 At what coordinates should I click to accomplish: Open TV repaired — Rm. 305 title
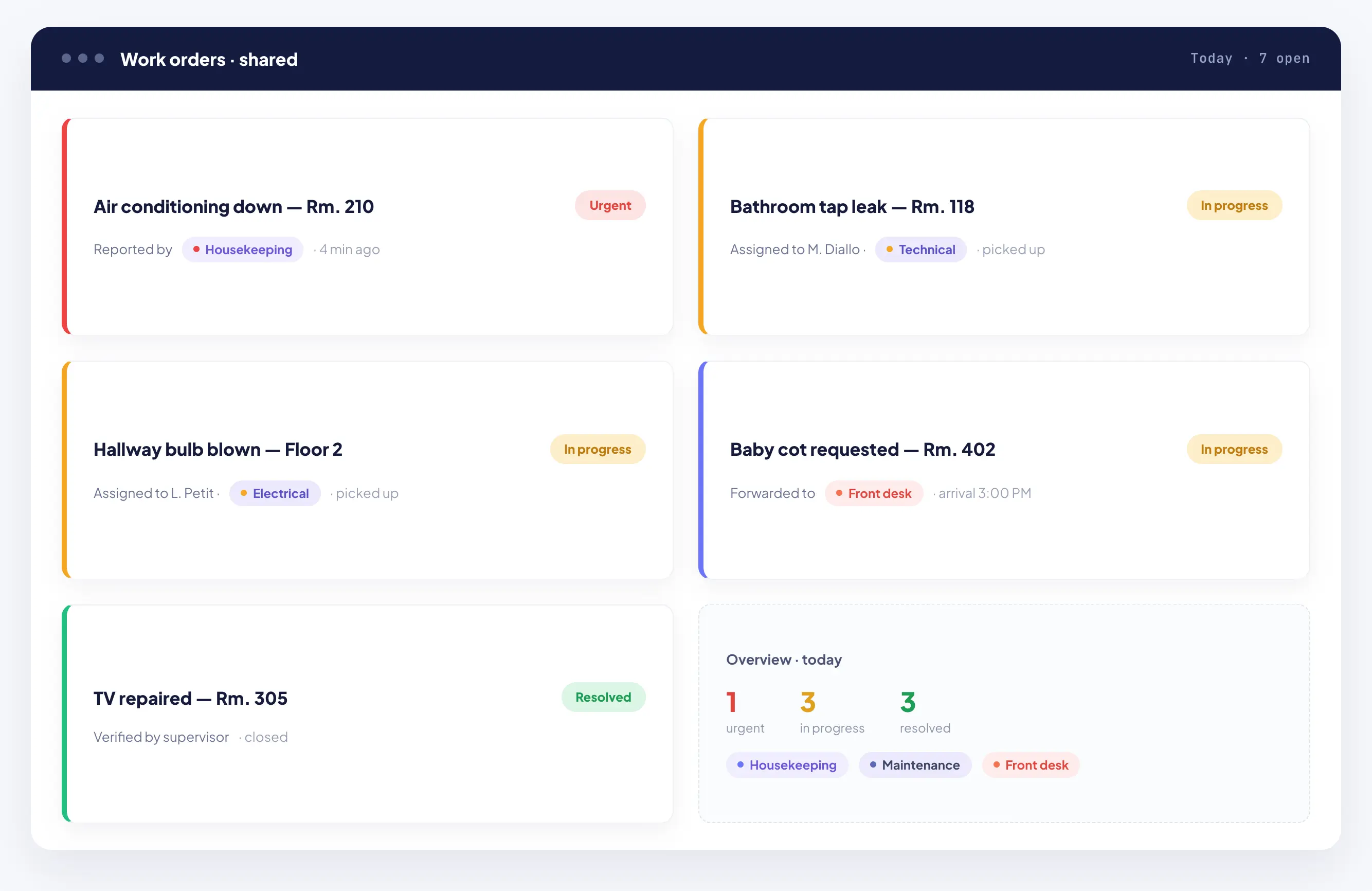pos(190,699)
